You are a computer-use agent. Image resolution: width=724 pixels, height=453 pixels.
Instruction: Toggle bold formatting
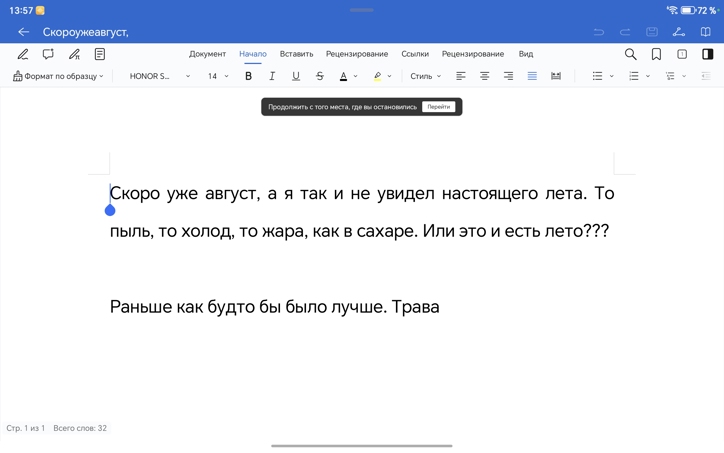click(248, 76)
